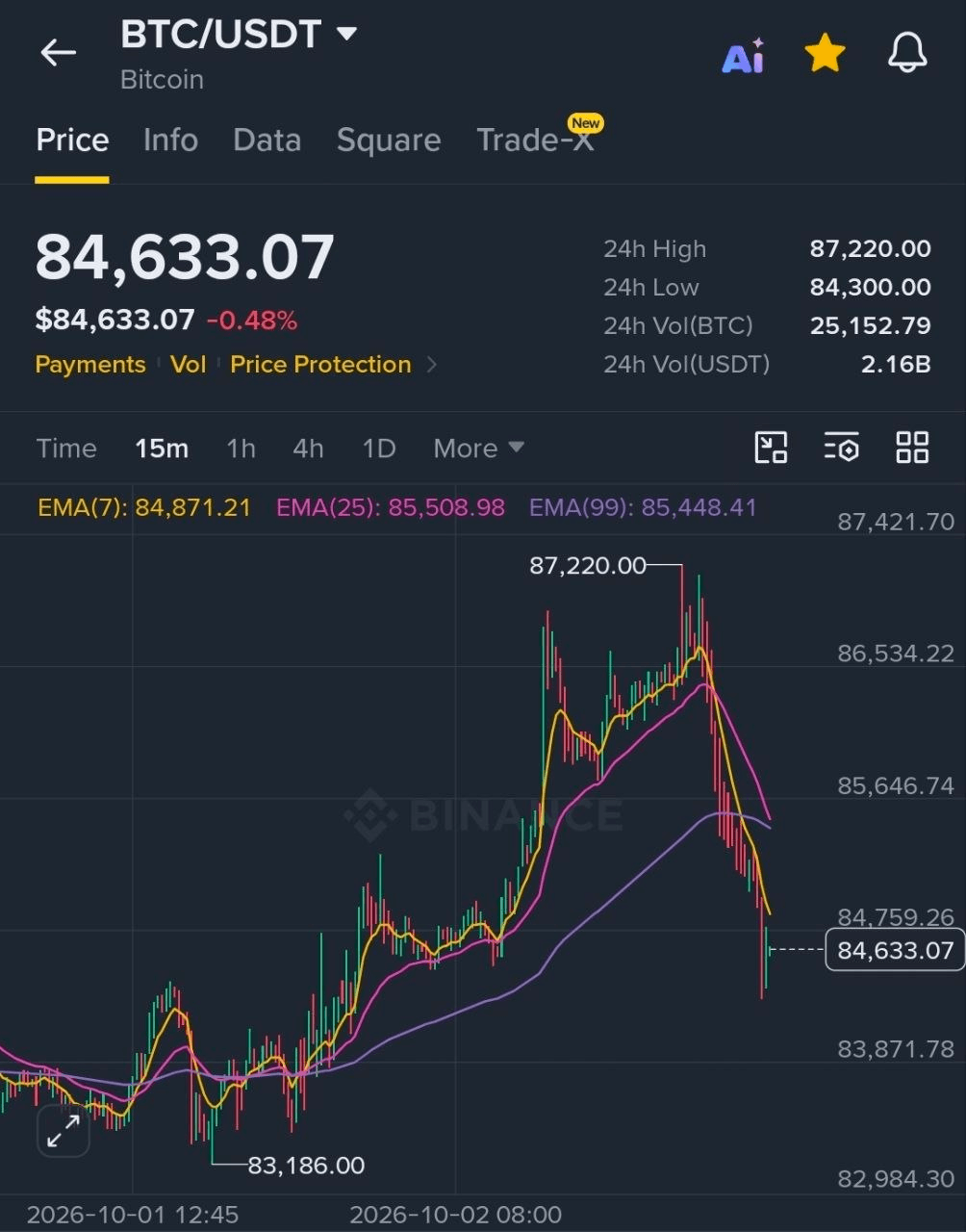The image size is (966, 1232).
Task: Open the AI assistant icon
Action: point(744,56)
